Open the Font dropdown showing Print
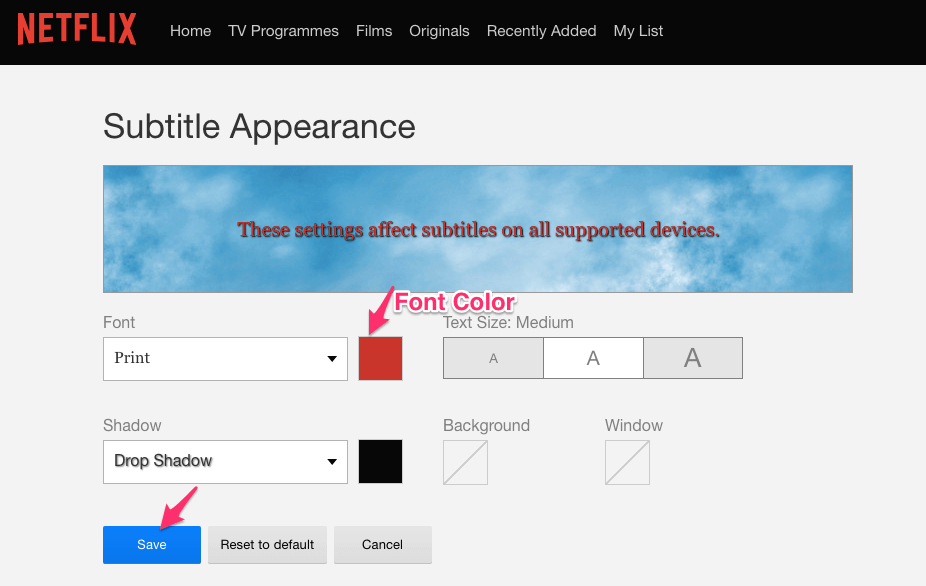 [224, 359]
